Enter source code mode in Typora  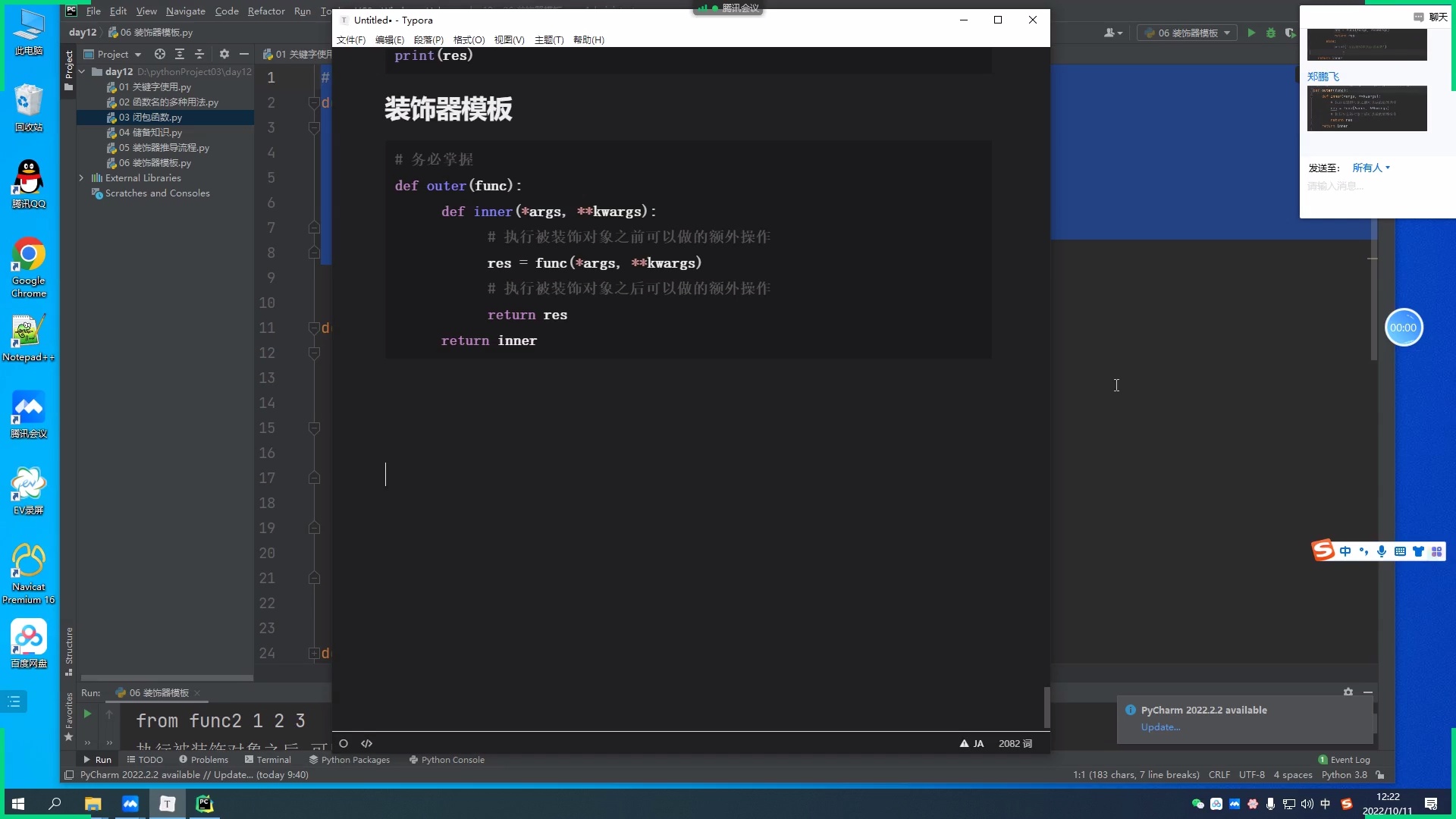point(367,744)
